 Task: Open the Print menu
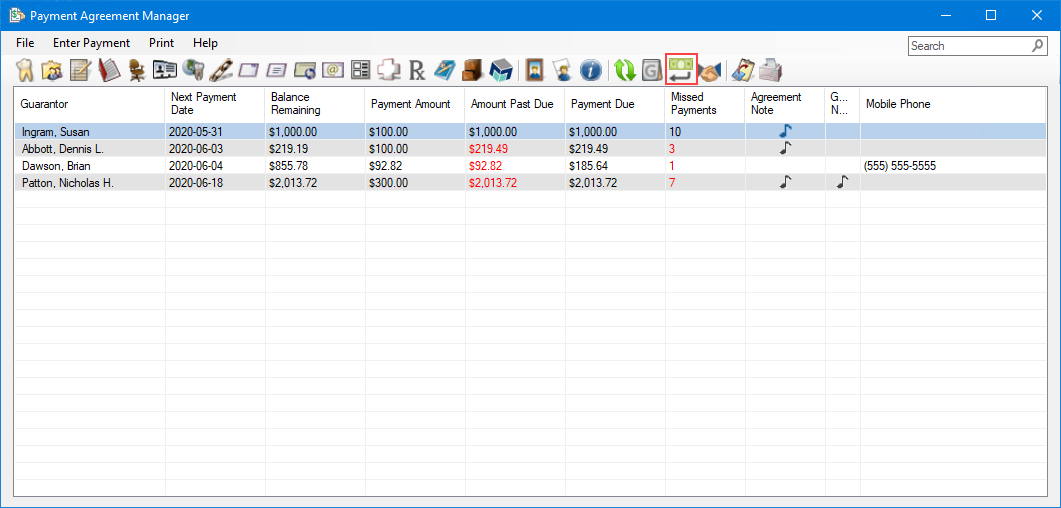[161, 43]
